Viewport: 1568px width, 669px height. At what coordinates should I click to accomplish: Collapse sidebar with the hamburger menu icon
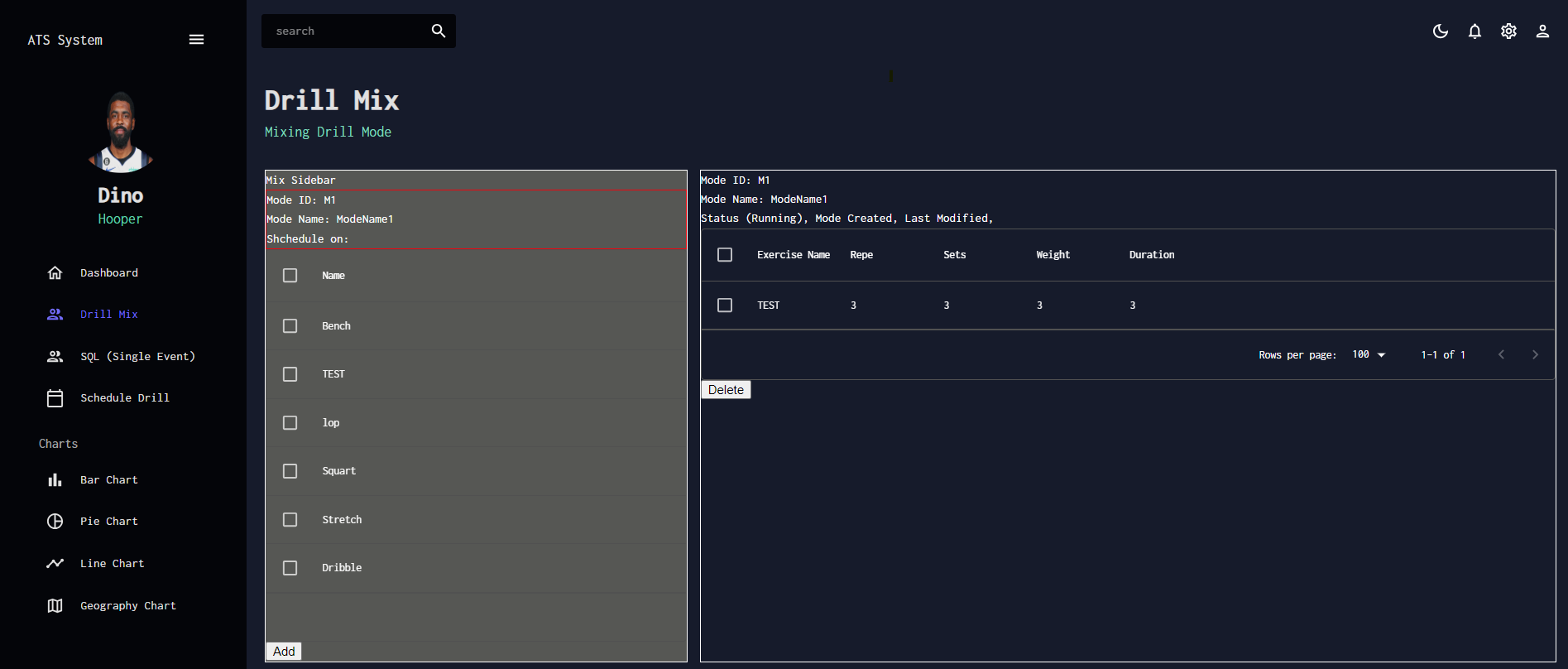tap(196, 40)
